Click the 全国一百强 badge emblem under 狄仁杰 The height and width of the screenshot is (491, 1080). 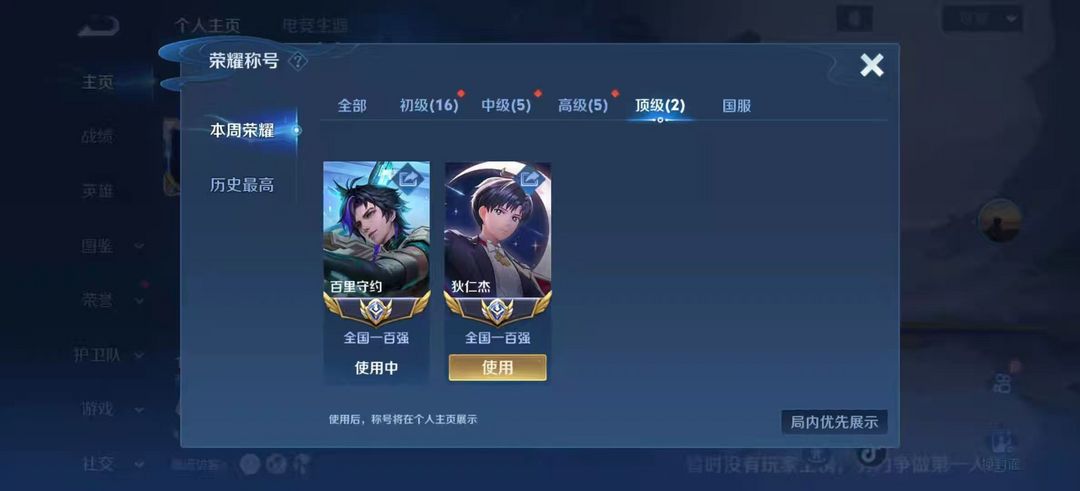497,309
